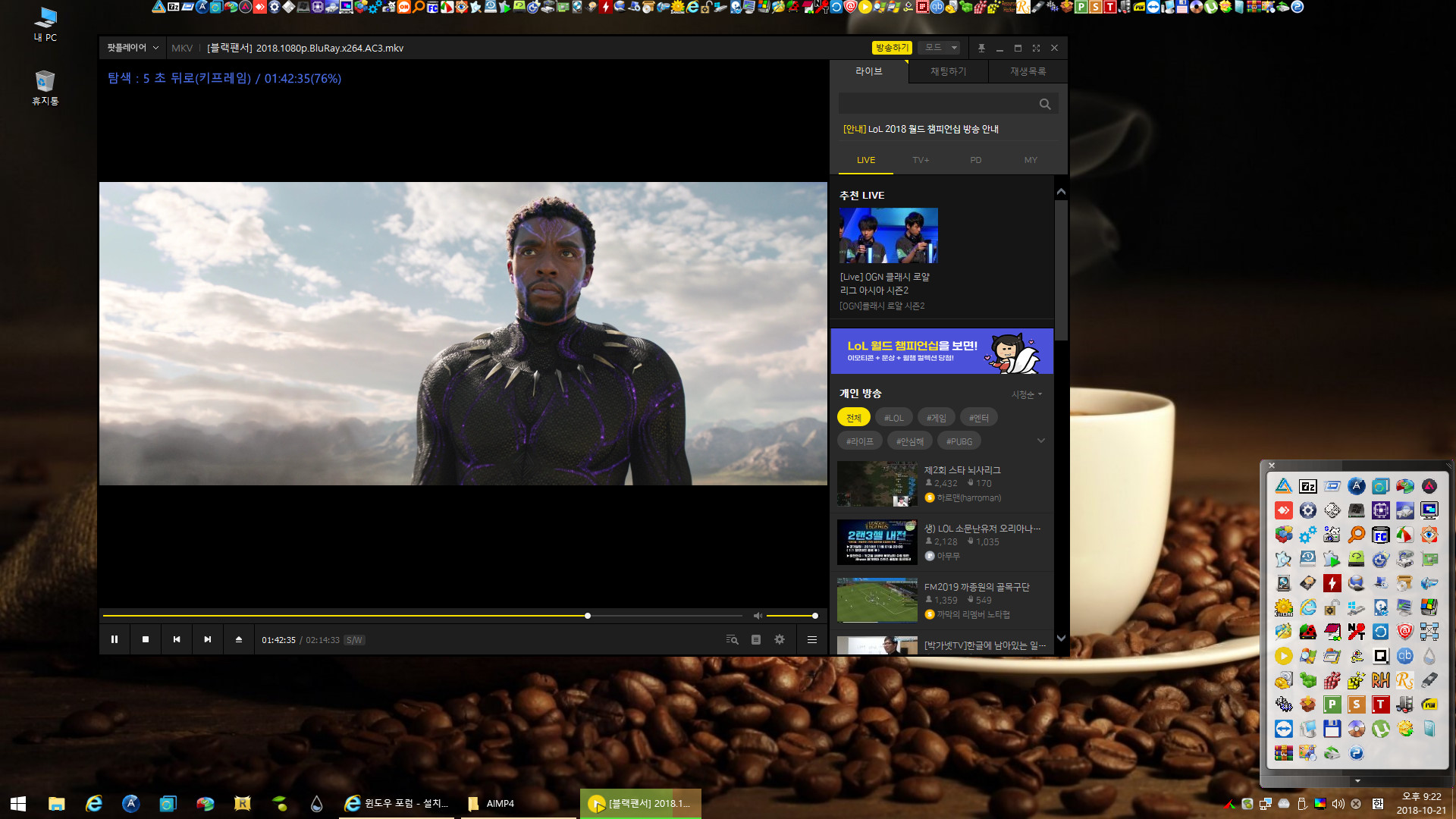The image size is (1456, 819).
Task: Launch PotPlayer yellow play icon in launcher
Action: coord(1284,656)
